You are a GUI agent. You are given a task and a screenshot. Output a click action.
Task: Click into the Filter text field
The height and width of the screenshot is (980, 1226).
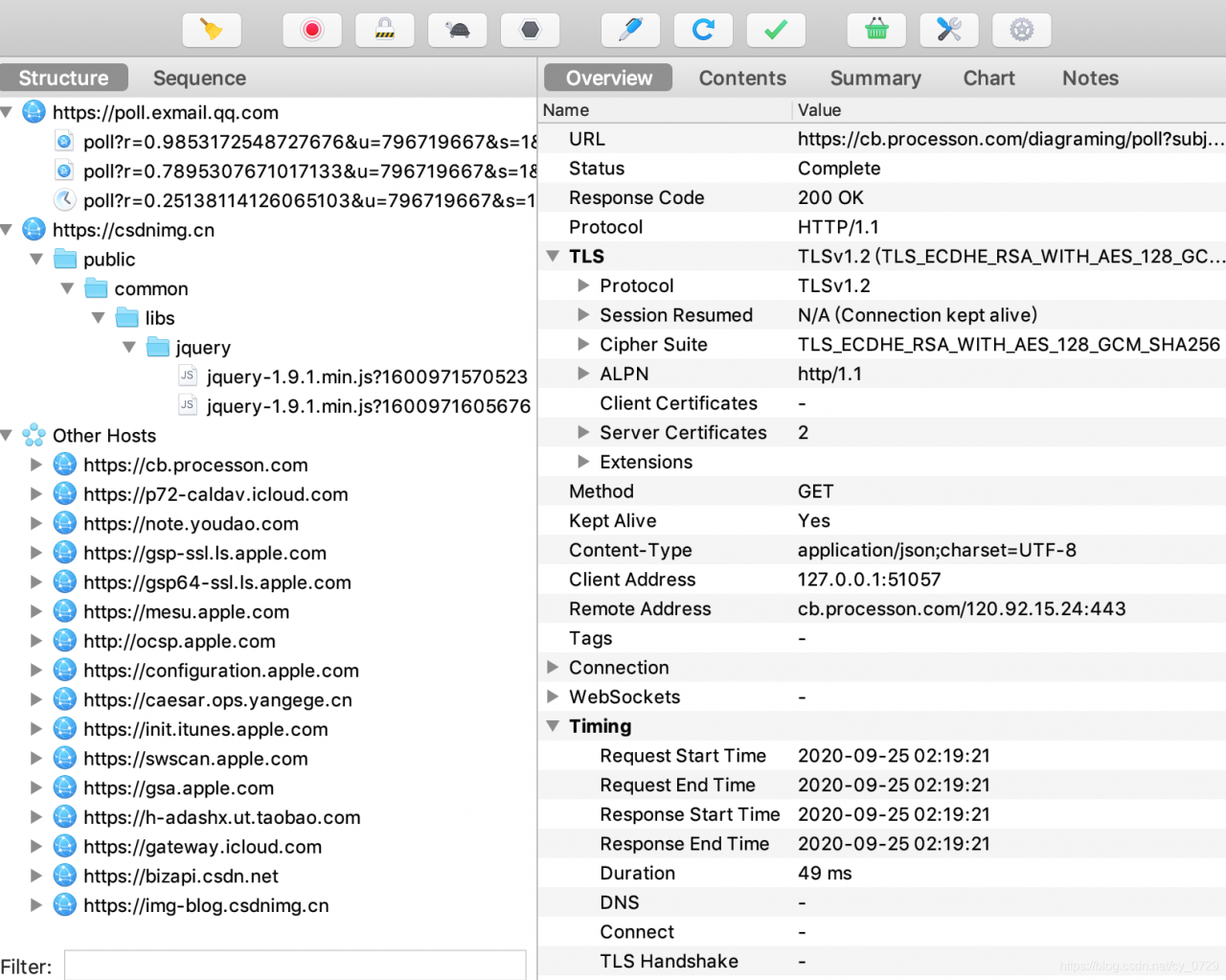[x=295, y=965]
